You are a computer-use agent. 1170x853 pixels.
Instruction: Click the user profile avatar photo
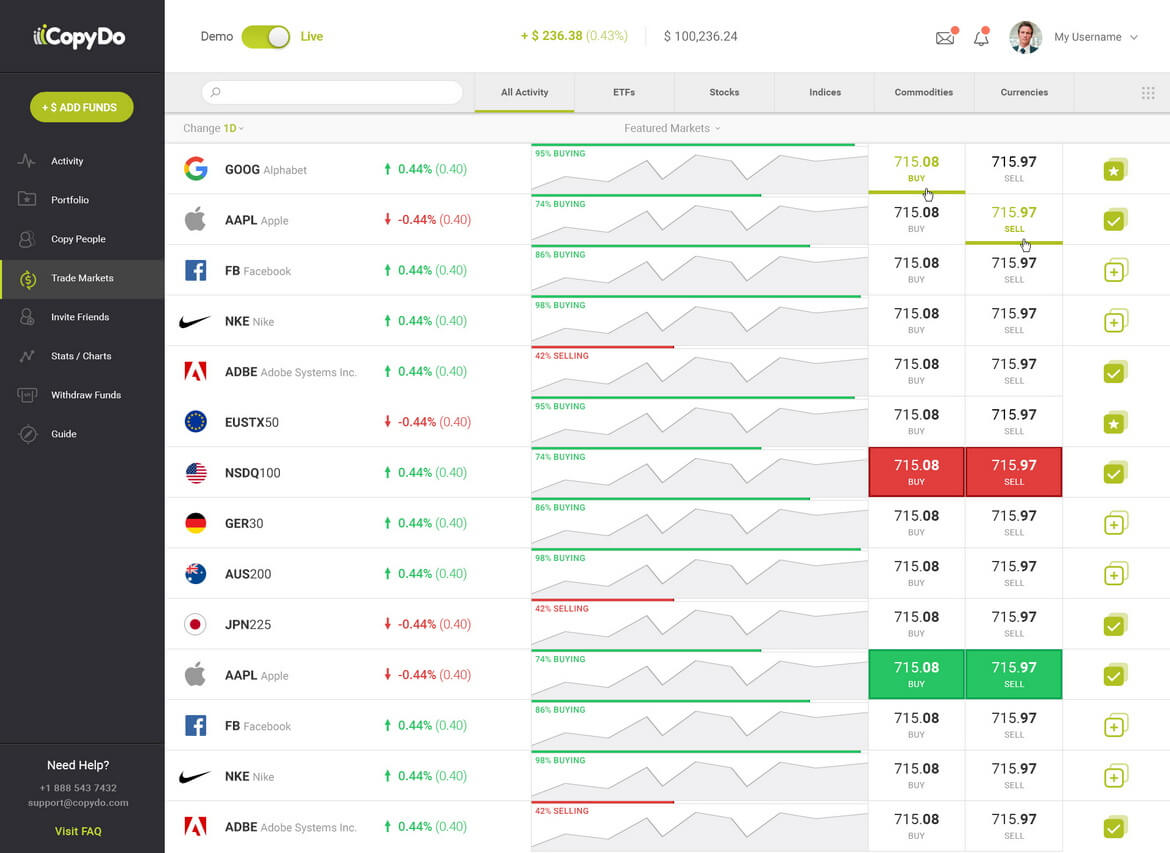click(x=1025, y=37)
